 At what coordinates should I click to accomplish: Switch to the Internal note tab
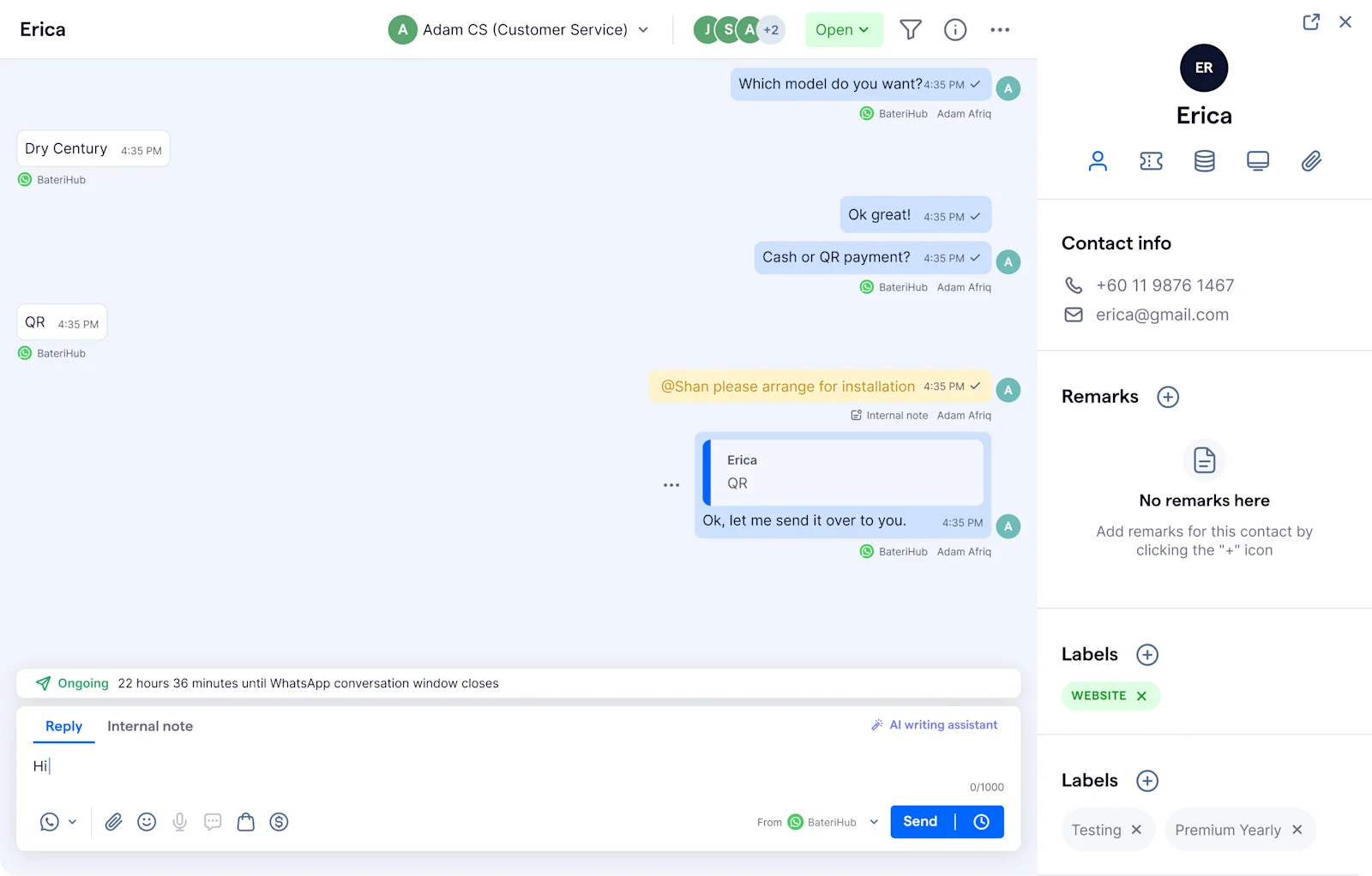(x=149, y=726)
